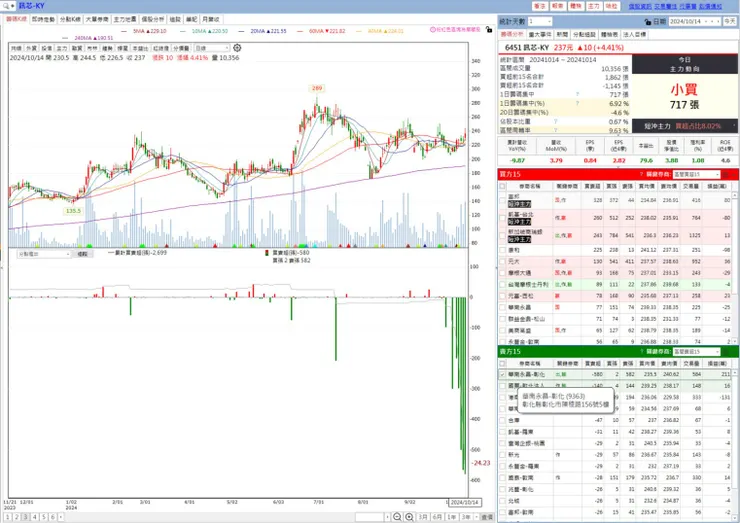Open the dropdown in the red buyer 15 header
Viewport: 740px width, 523px height.
(x=697, y=174)
